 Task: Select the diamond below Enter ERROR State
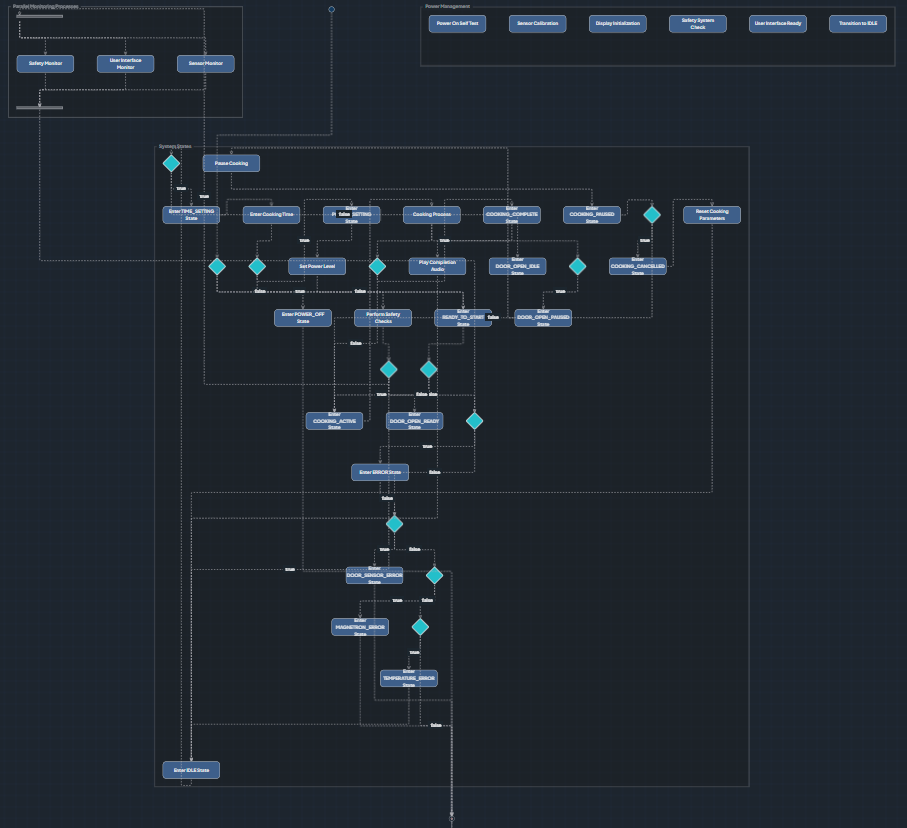394,524
